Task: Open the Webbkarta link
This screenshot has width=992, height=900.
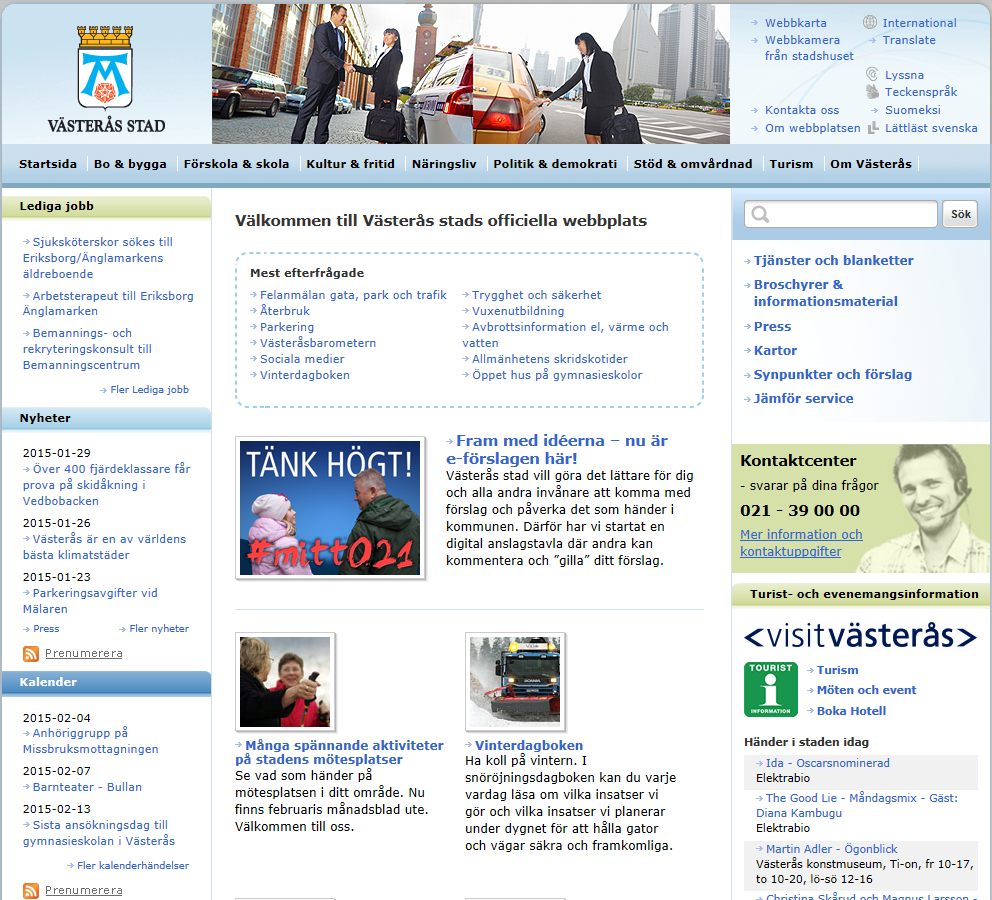Action: 795,23
